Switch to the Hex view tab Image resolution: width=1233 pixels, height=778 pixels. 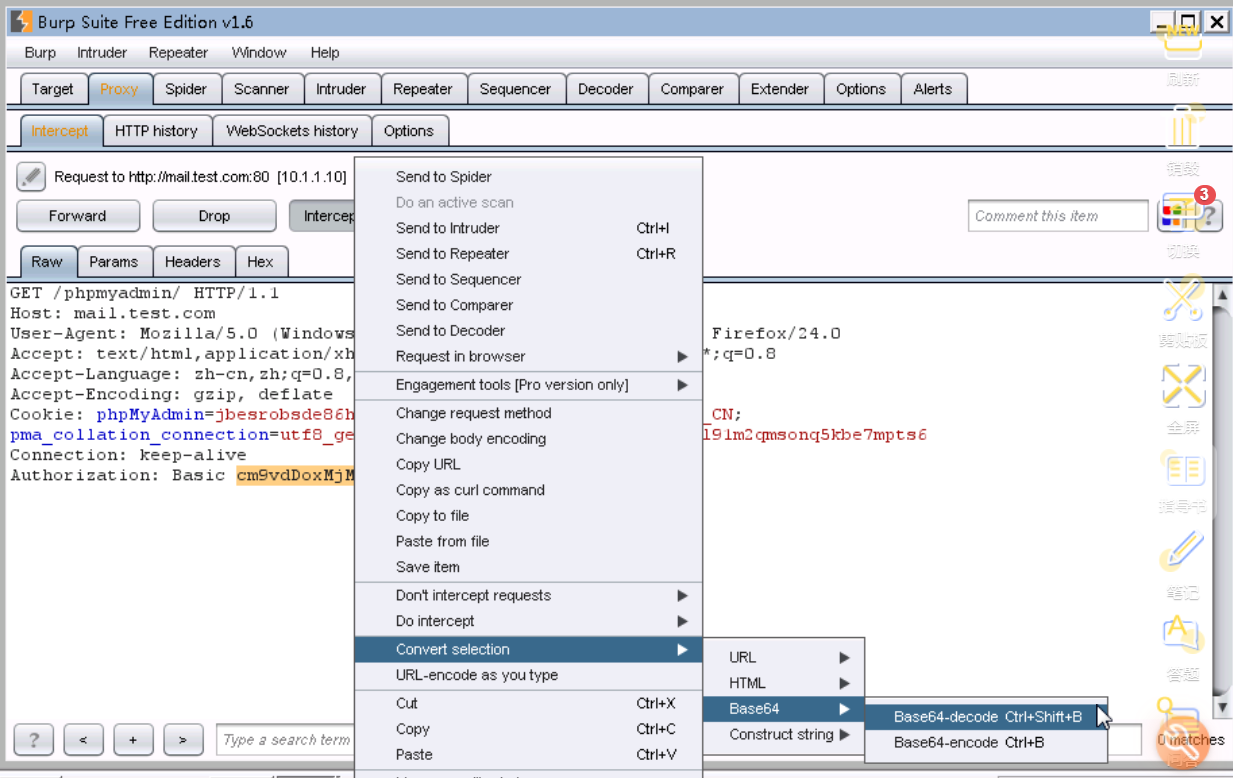pos(261,262)
